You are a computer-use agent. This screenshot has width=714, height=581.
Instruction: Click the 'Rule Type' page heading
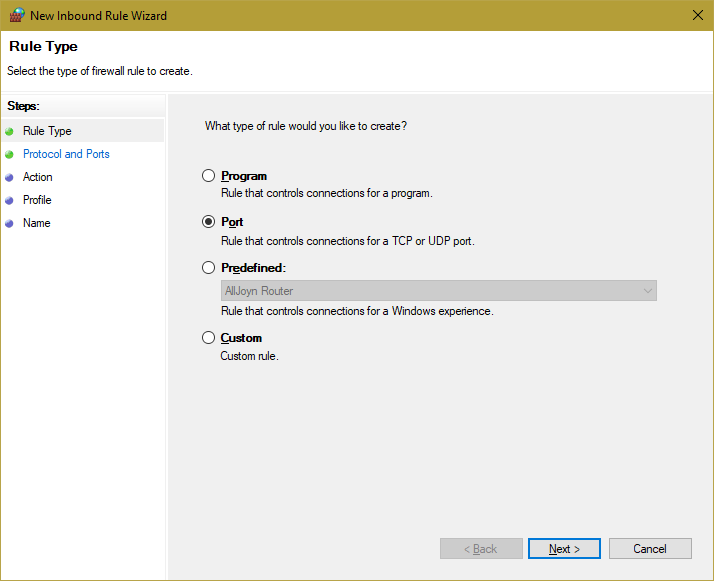(43, 46)
